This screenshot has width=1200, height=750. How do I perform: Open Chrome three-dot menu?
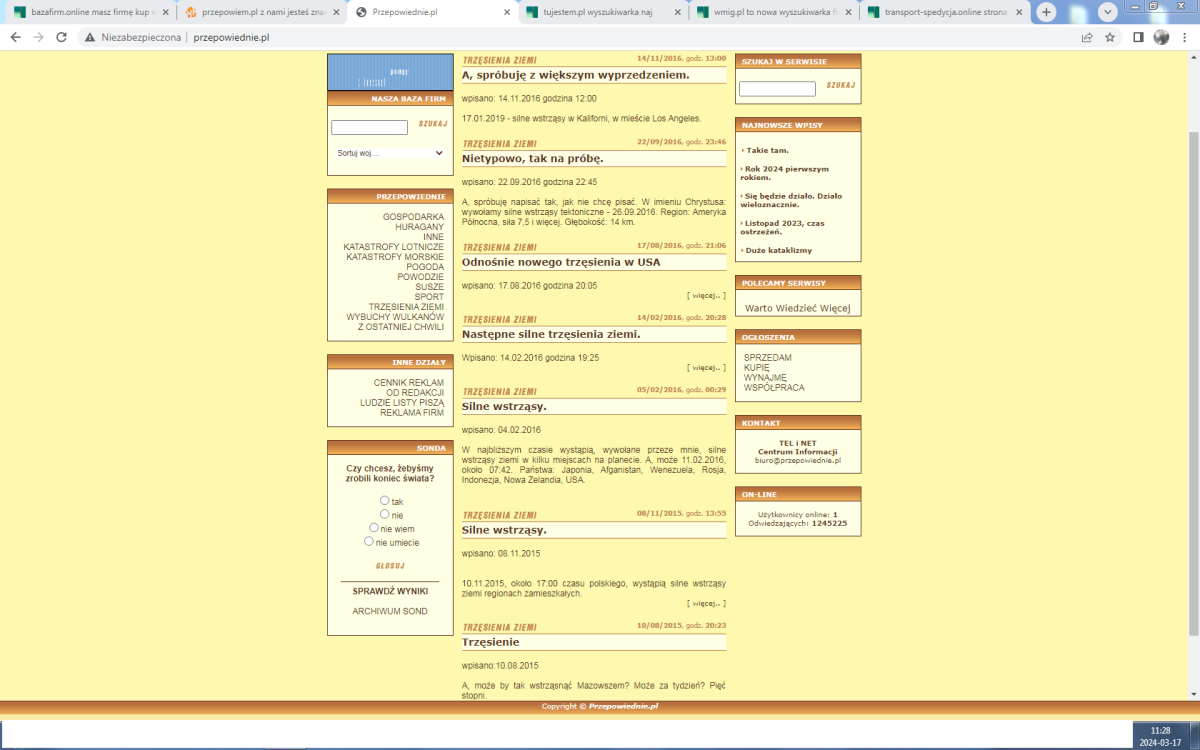pyautogui.click(x=1184, y=37)
